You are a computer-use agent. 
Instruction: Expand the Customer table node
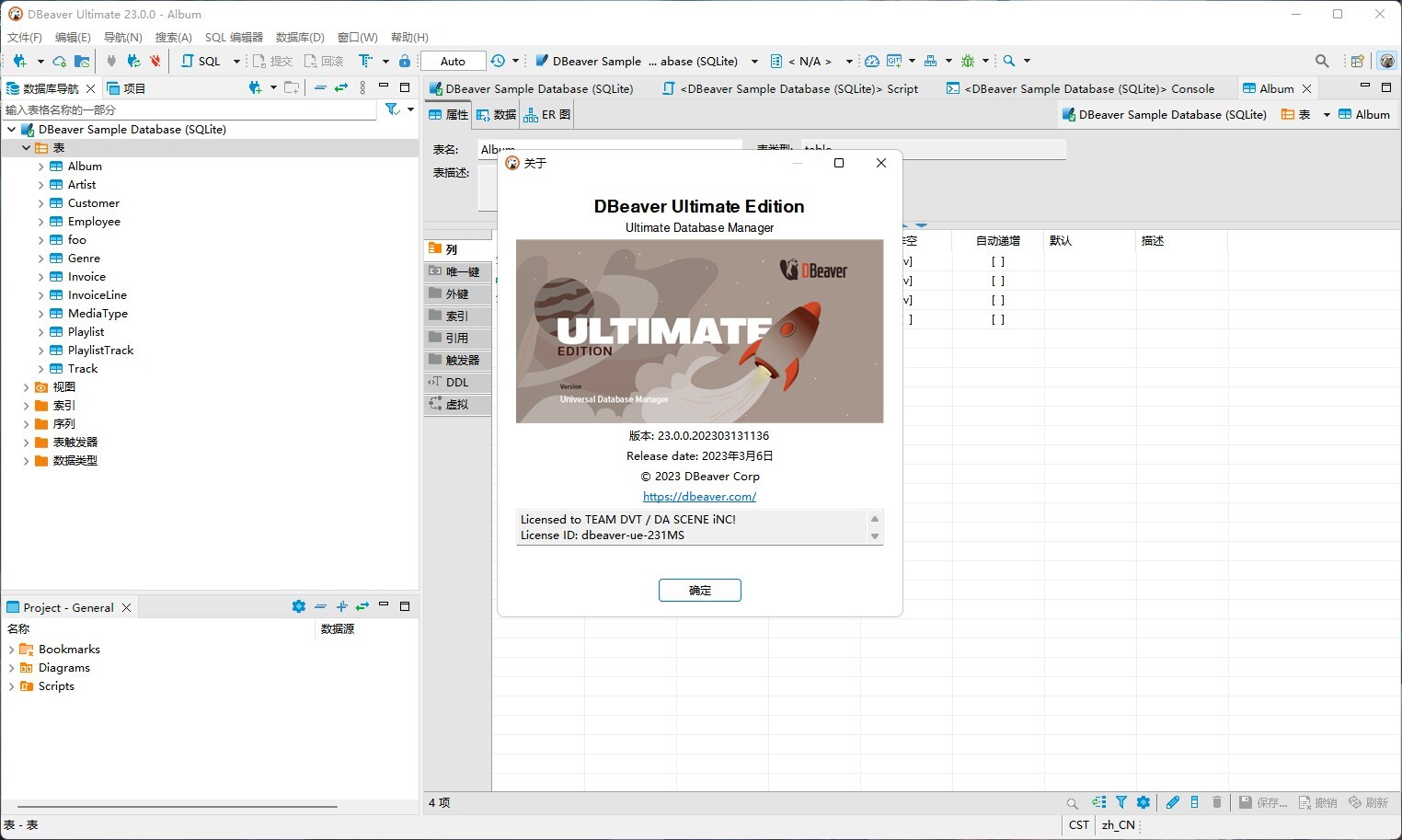(x=40, y=203)
